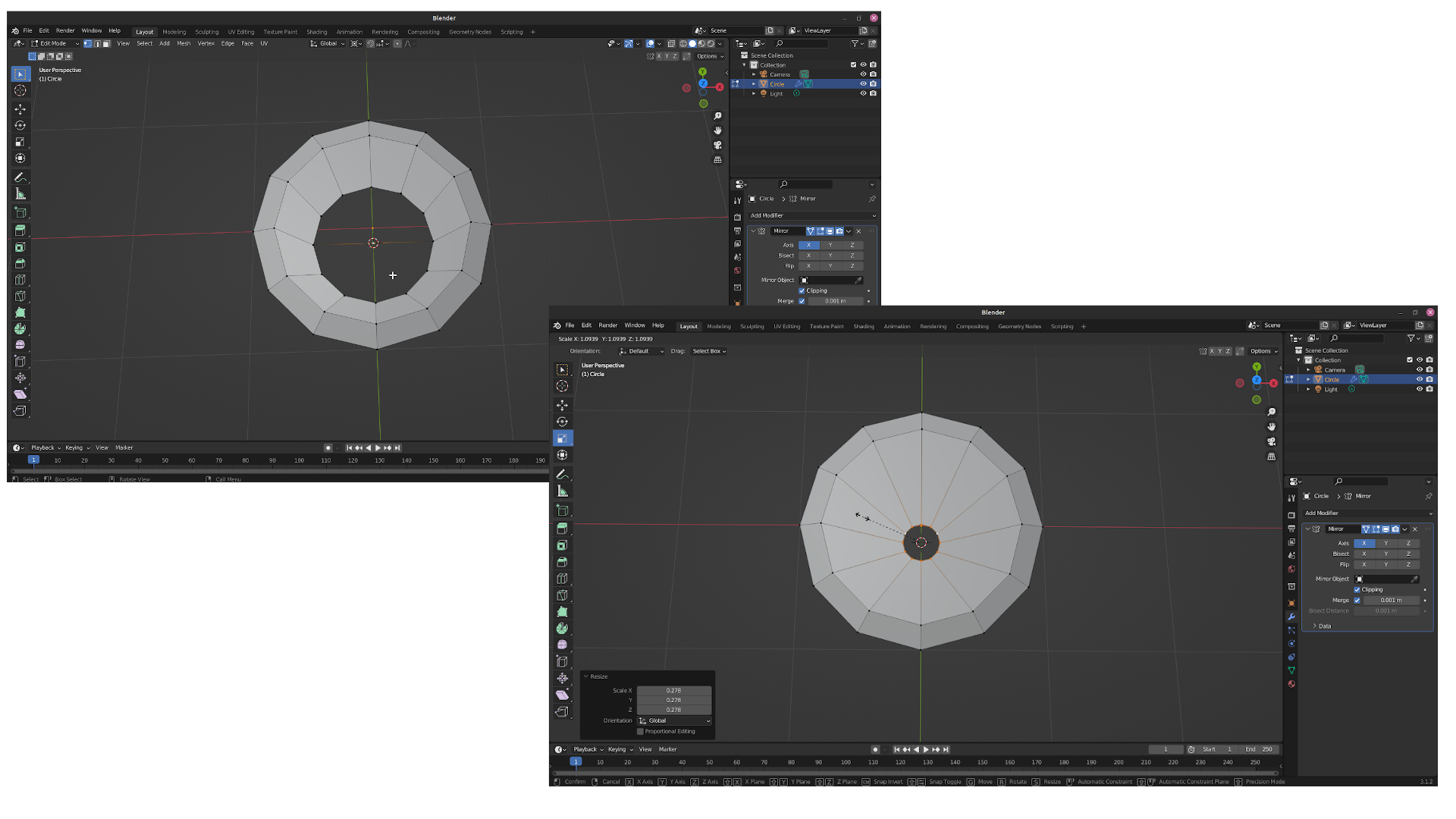Select the Extrude Region tool in front window

click(x=562, y=529)
